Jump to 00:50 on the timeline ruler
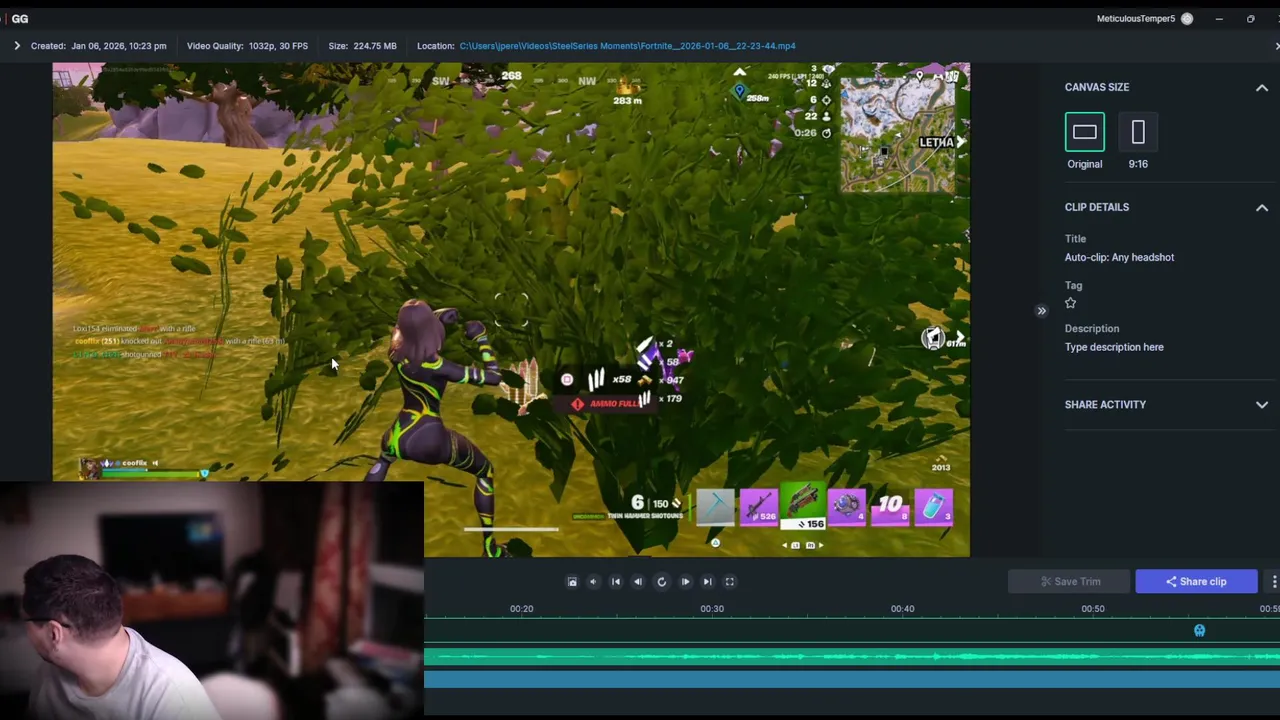 point(1093,608)
